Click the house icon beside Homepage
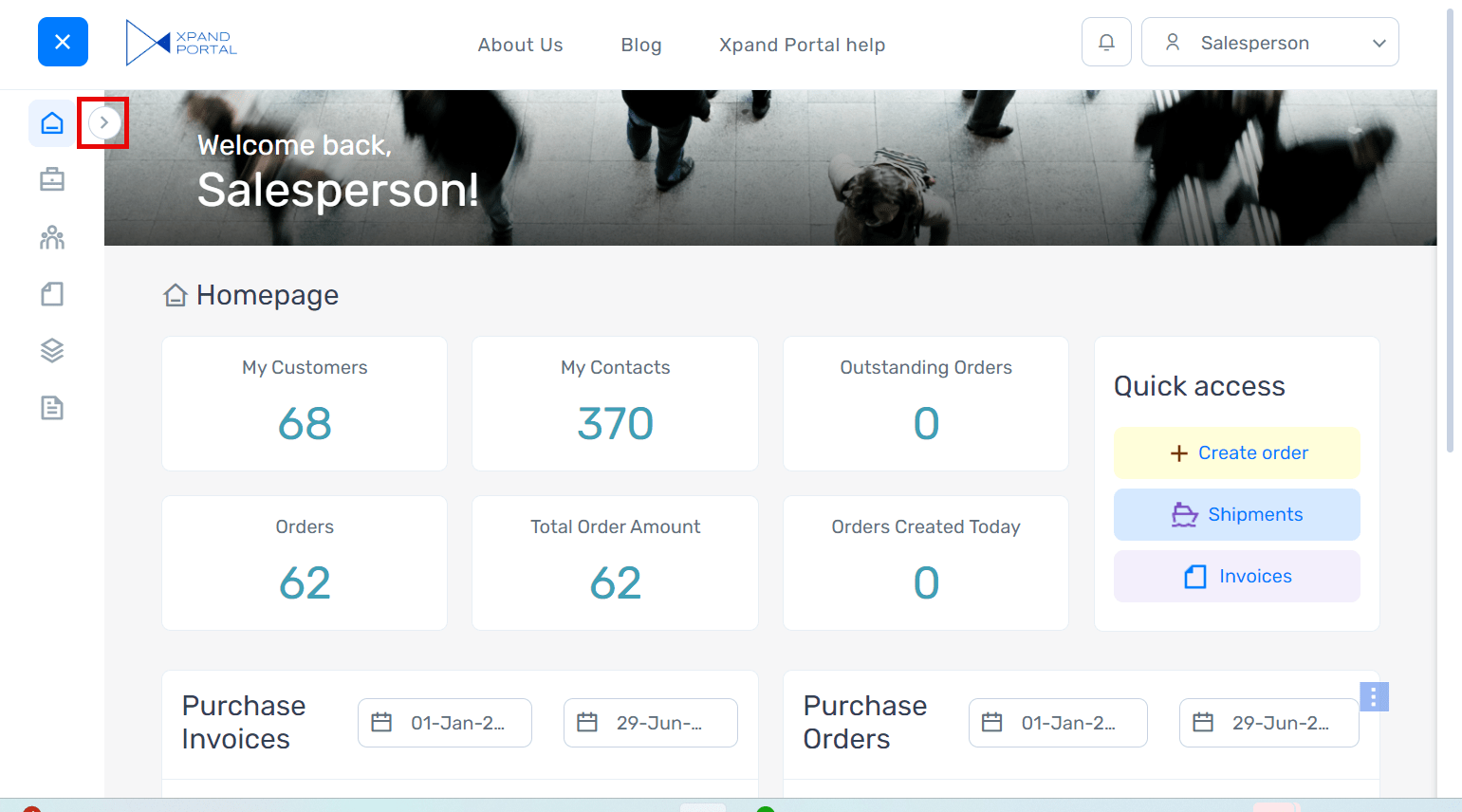The height and width of the screenshot is (812, 1462). tap(176, 295)
